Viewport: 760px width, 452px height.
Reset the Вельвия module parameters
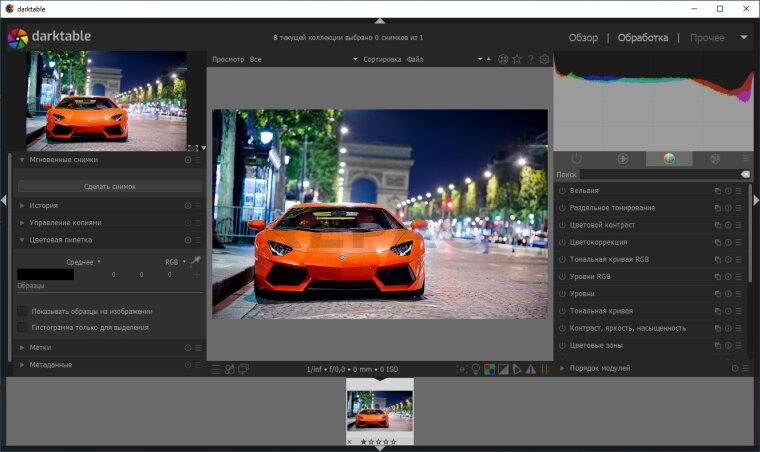point(728,191)
